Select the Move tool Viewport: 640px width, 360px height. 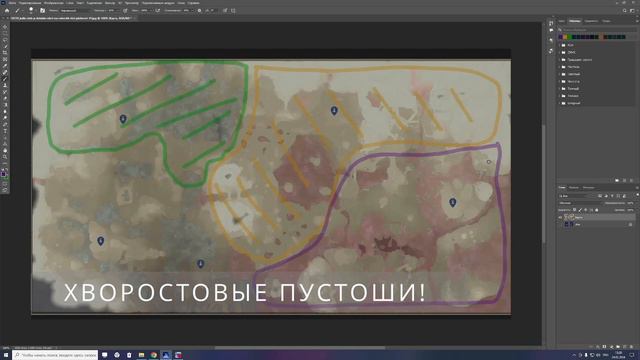coord(5,27)
